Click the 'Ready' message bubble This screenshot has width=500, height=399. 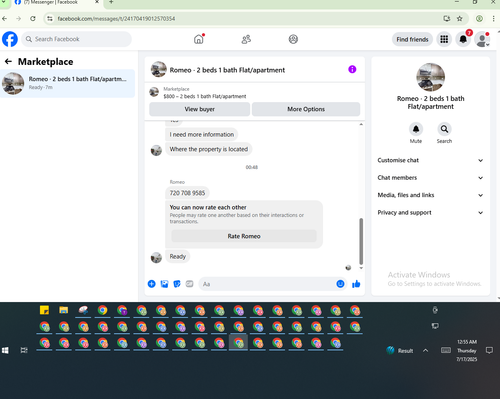[178, 256]
